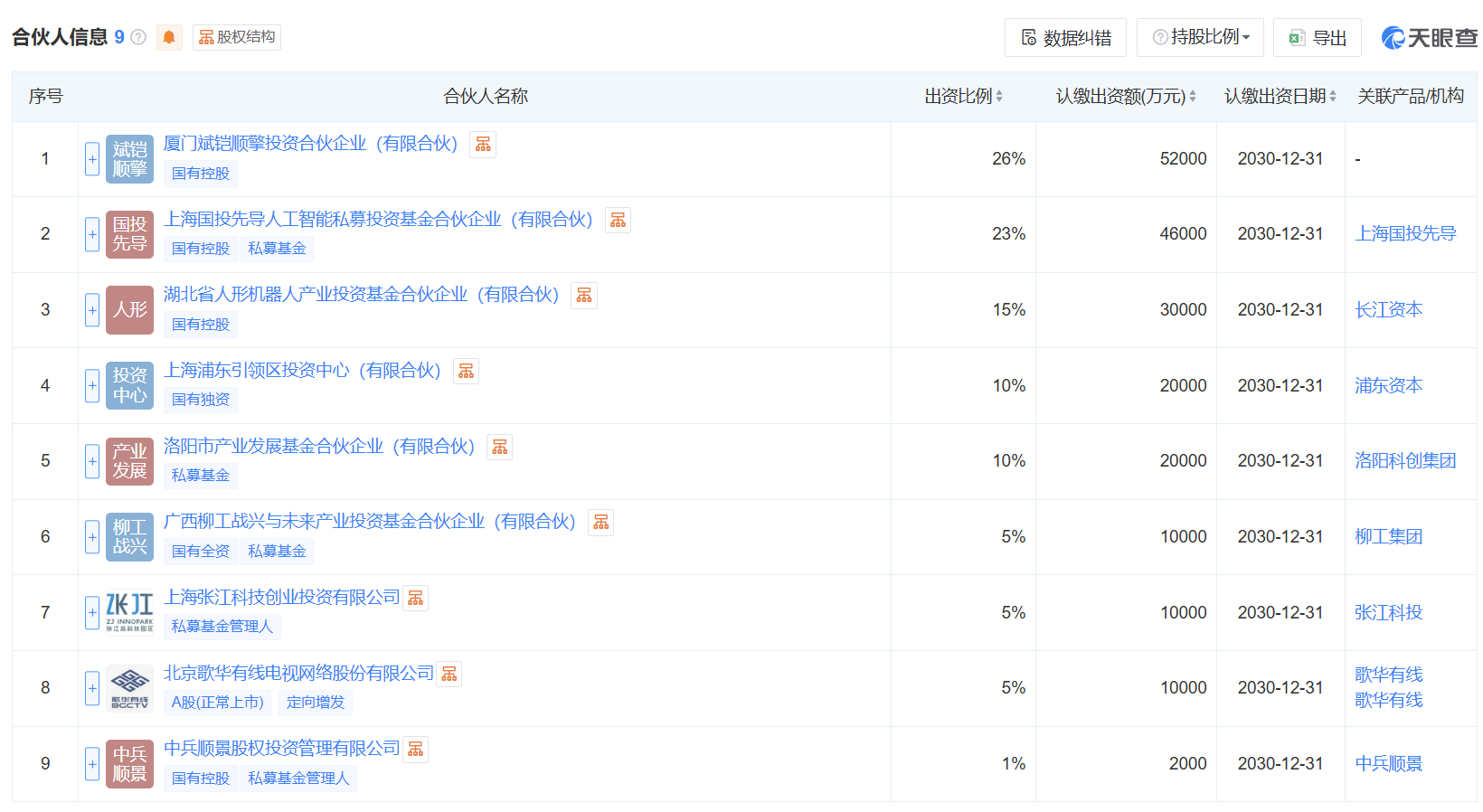Open equity structure icon for 厦门斌铠顺擎投资合伙企业
Screen dimensions: 1483x812
point(483,145)
